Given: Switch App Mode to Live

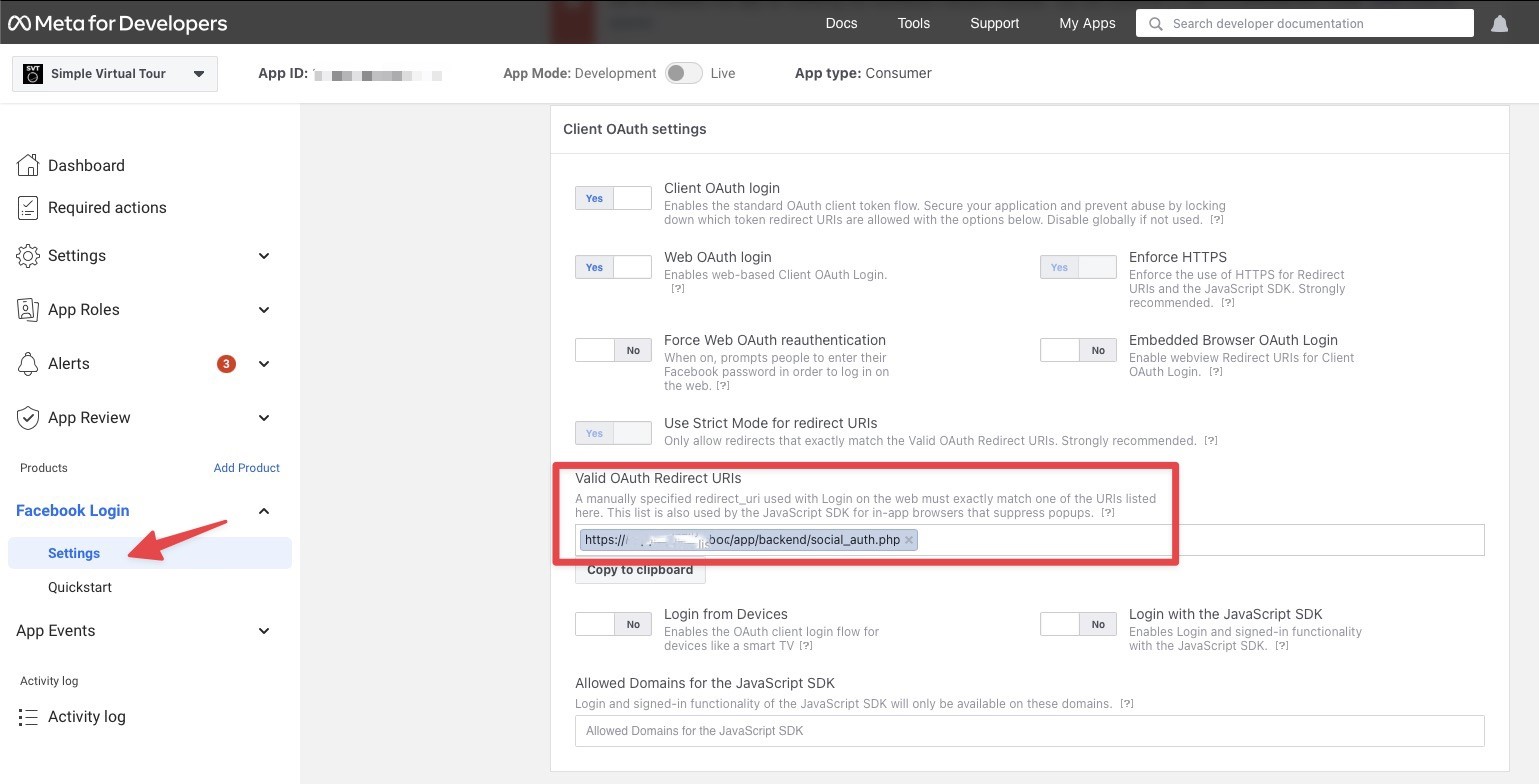Looking at the screenshot, I should click(684, 73).
